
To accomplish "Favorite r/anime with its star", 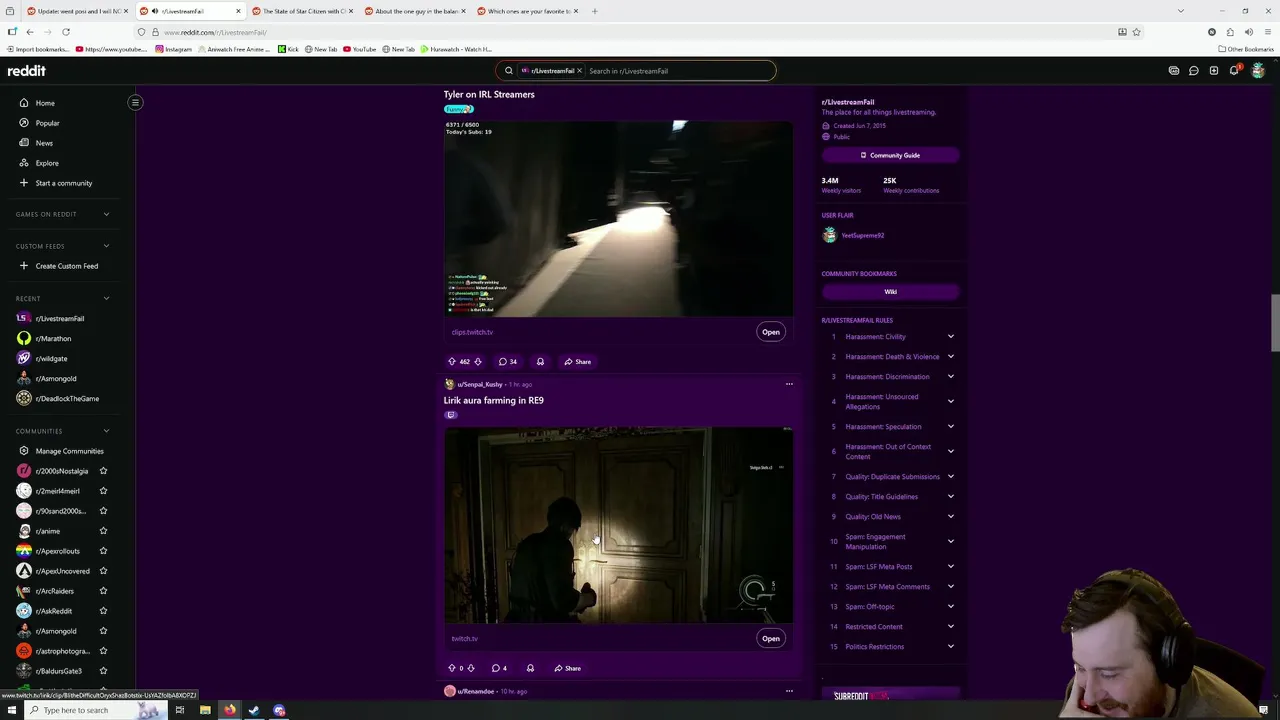I will (x=103, y=531).
